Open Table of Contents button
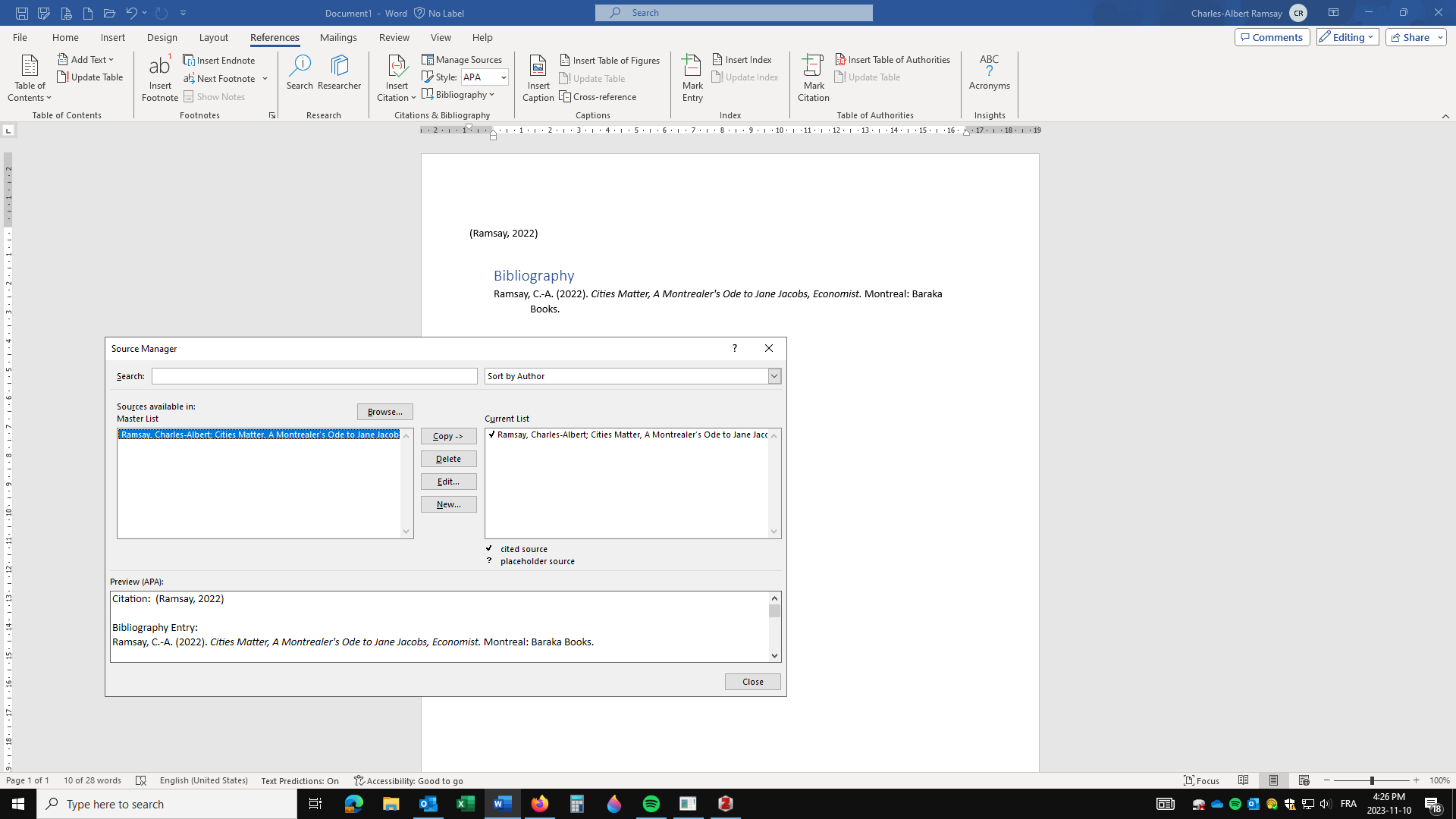This screenshot has width=1456, height=819. click(x=30, y=78)
